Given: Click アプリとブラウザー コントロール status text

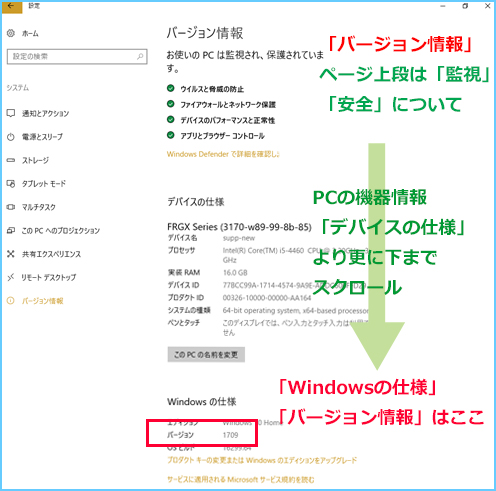Looking at the screenshot, I should tap(222, 136).
